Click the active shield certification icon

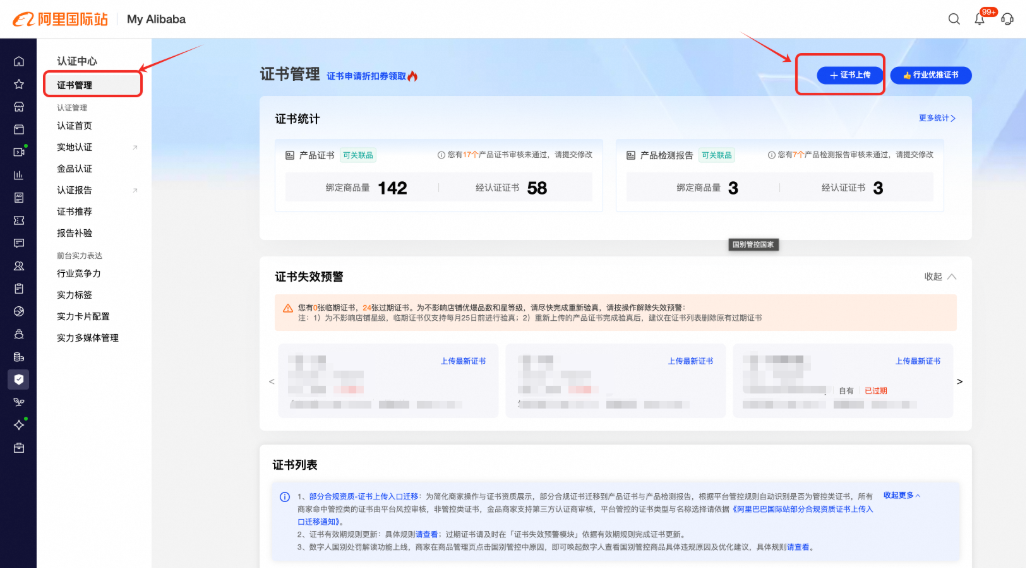click(19, 380)
